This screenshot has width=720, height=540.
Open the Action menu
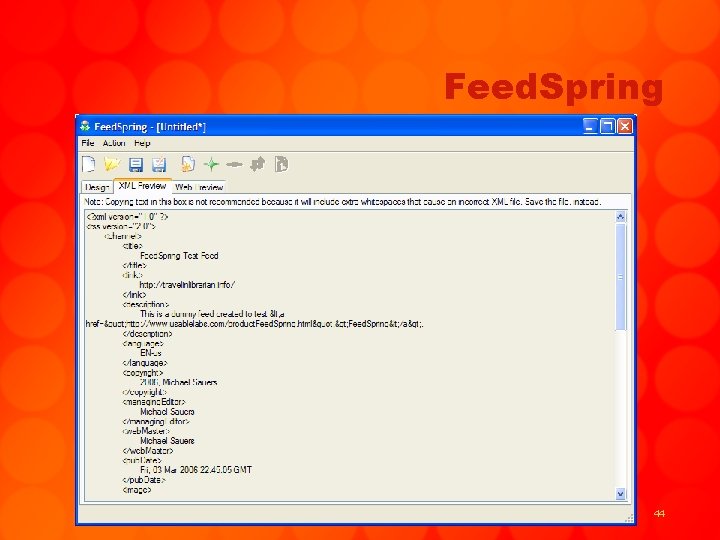tap(114, 143)
